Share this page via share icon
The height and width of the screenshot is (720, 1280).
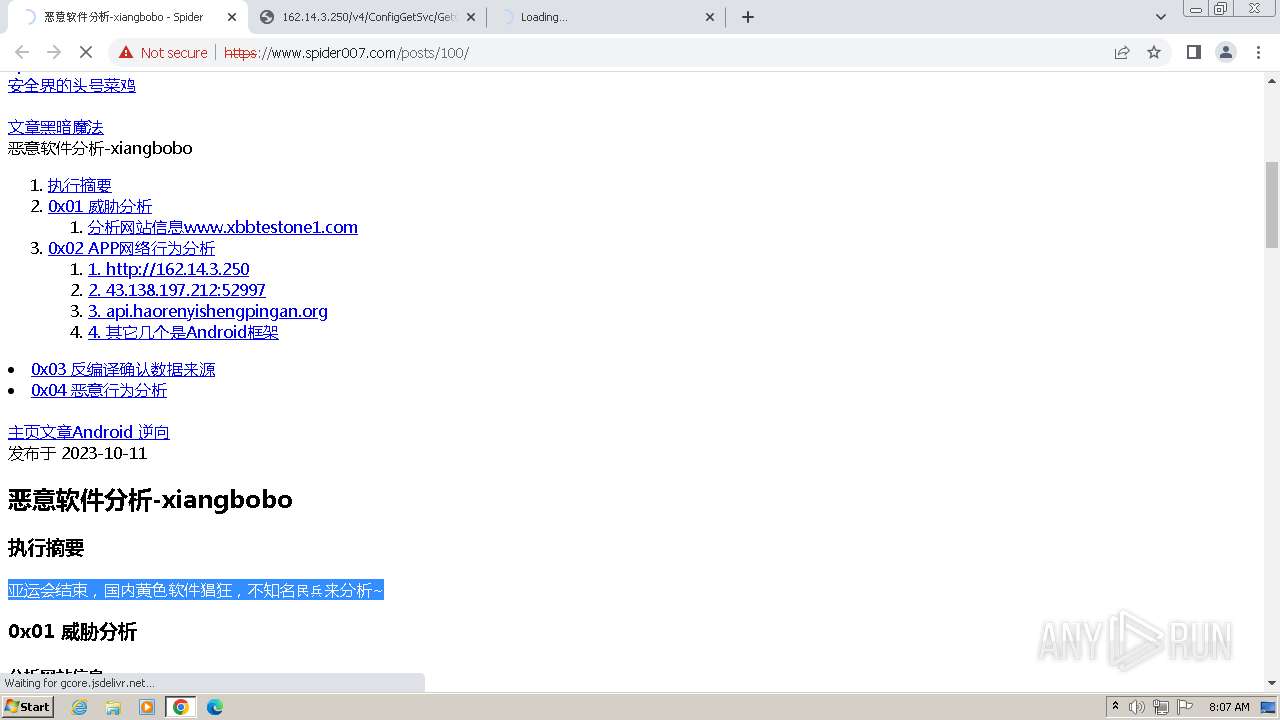(x=1122, y=52)
